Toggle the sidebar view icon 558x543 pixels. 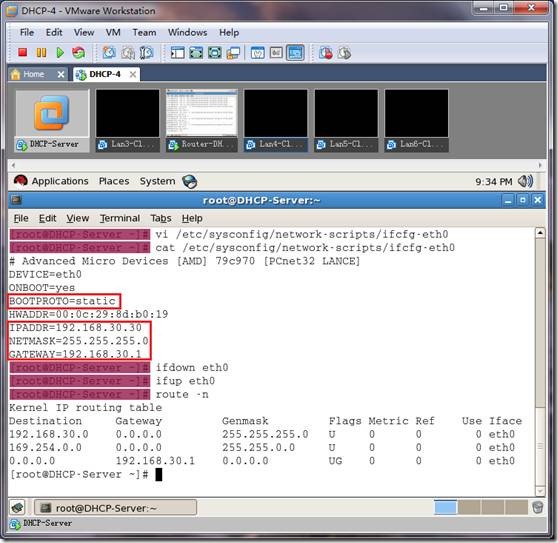[178, 53]
